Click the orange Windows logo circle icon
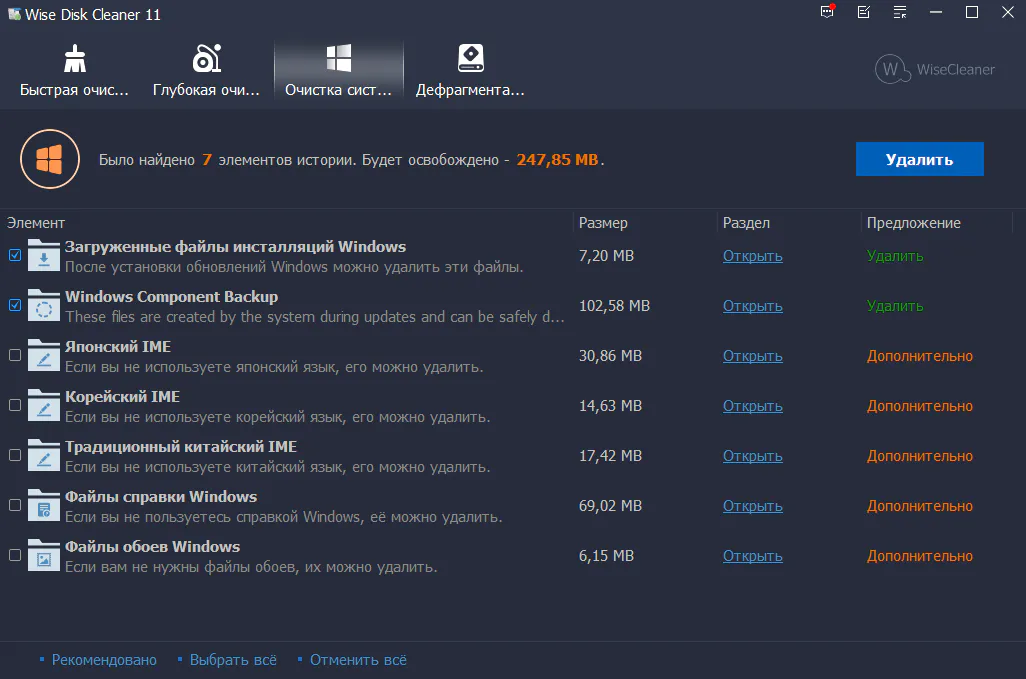Image resolution: width=1026 pixels, height=679 pixels. click(50, 159)
